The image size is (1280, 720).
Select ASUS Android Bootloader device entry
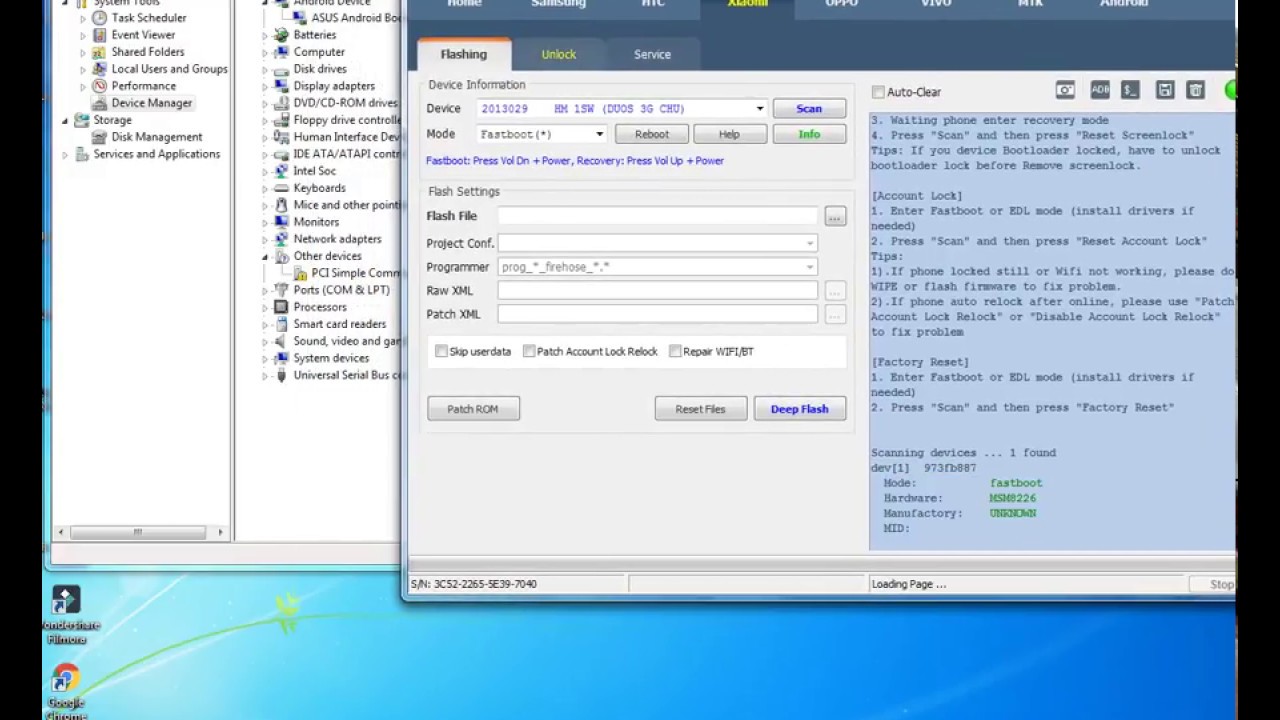pos(355,18)
